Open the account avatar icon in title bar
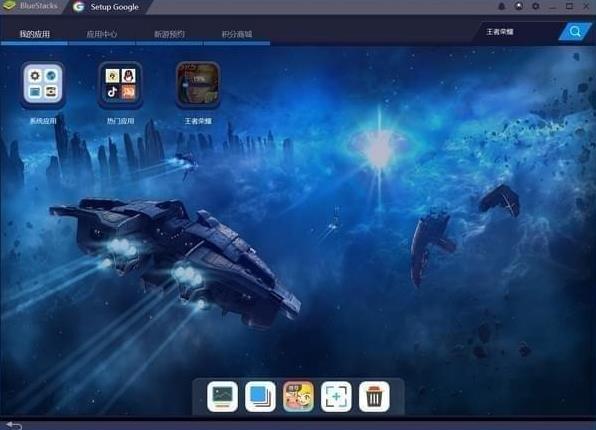596x430 pixels. [x=518, y=6]
